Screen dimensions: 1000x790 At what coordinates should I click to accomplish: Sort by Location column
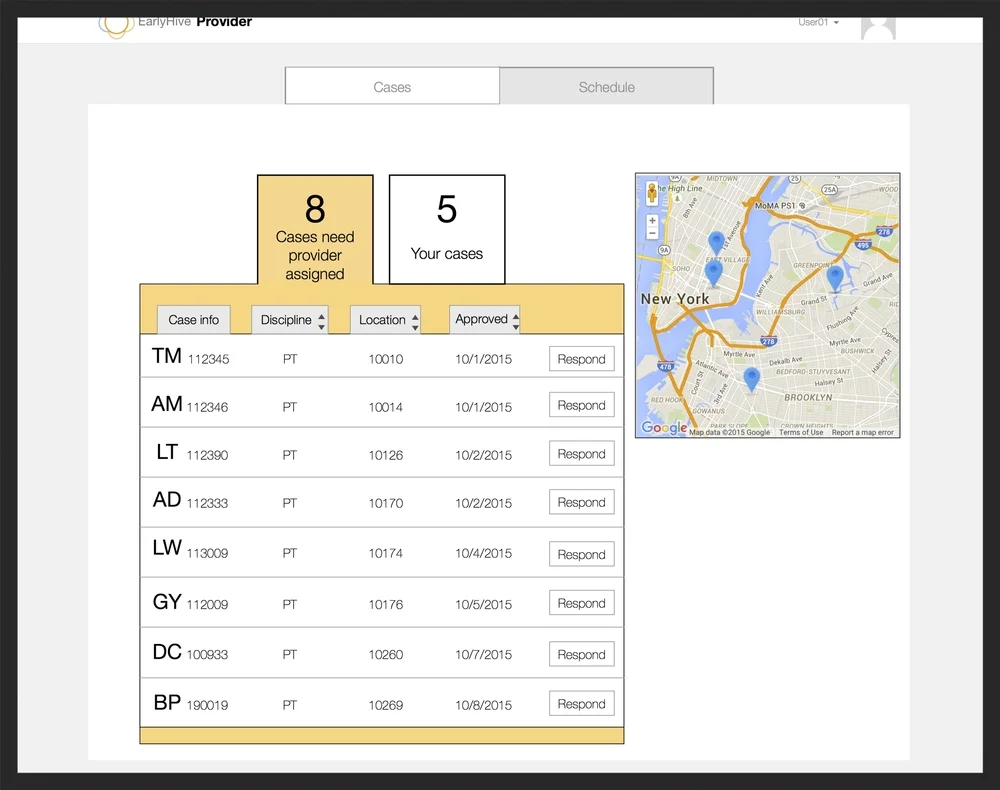pos(385,319)
